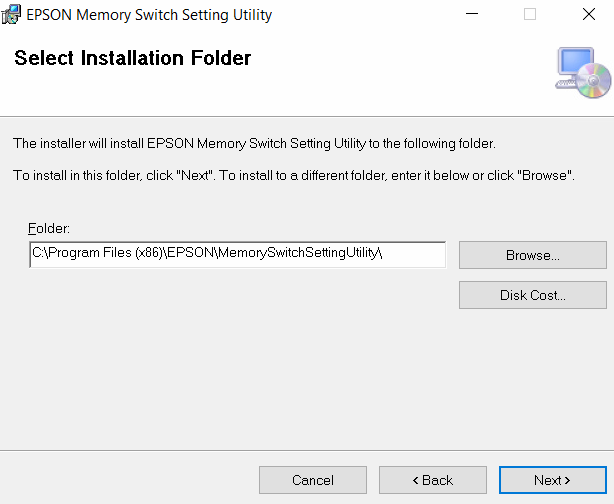Click the Folder label

pyautogui.click(x=49, y=229)
